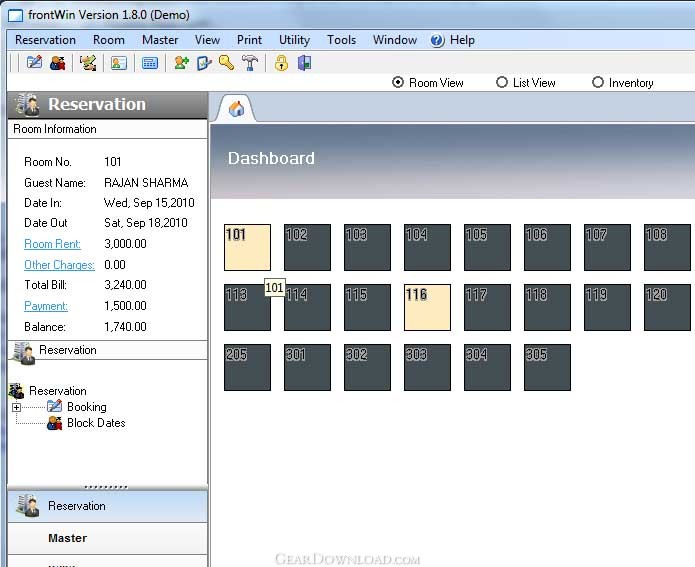695x567 pixels.
Task: Click the Master navigation pane button
Action: 108,538
